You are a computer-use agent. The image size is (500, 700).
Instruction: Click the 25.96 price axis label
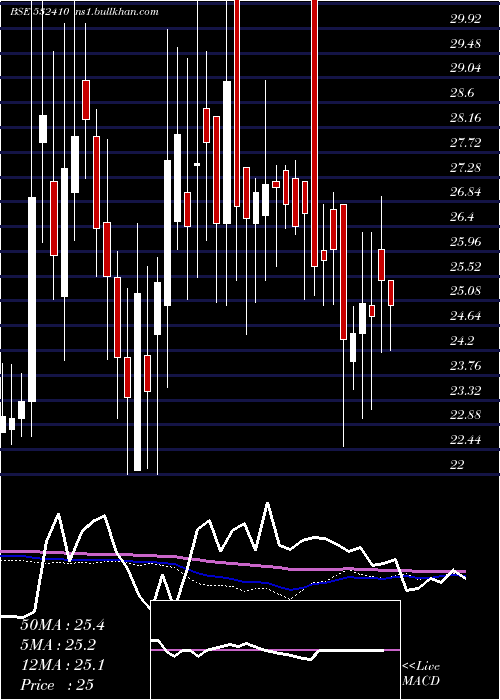click(465, 242)
